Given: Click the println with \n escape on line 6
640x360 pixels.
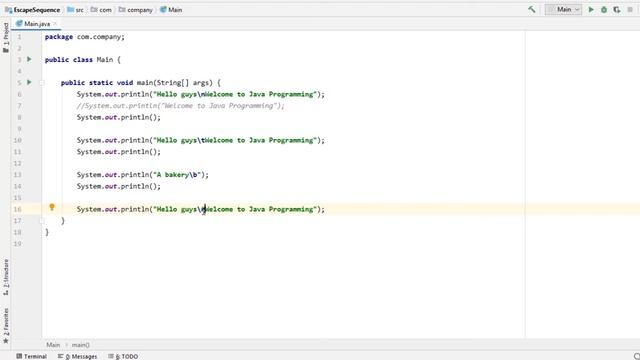Looking at the screenshot, I should tap(200, 94).
